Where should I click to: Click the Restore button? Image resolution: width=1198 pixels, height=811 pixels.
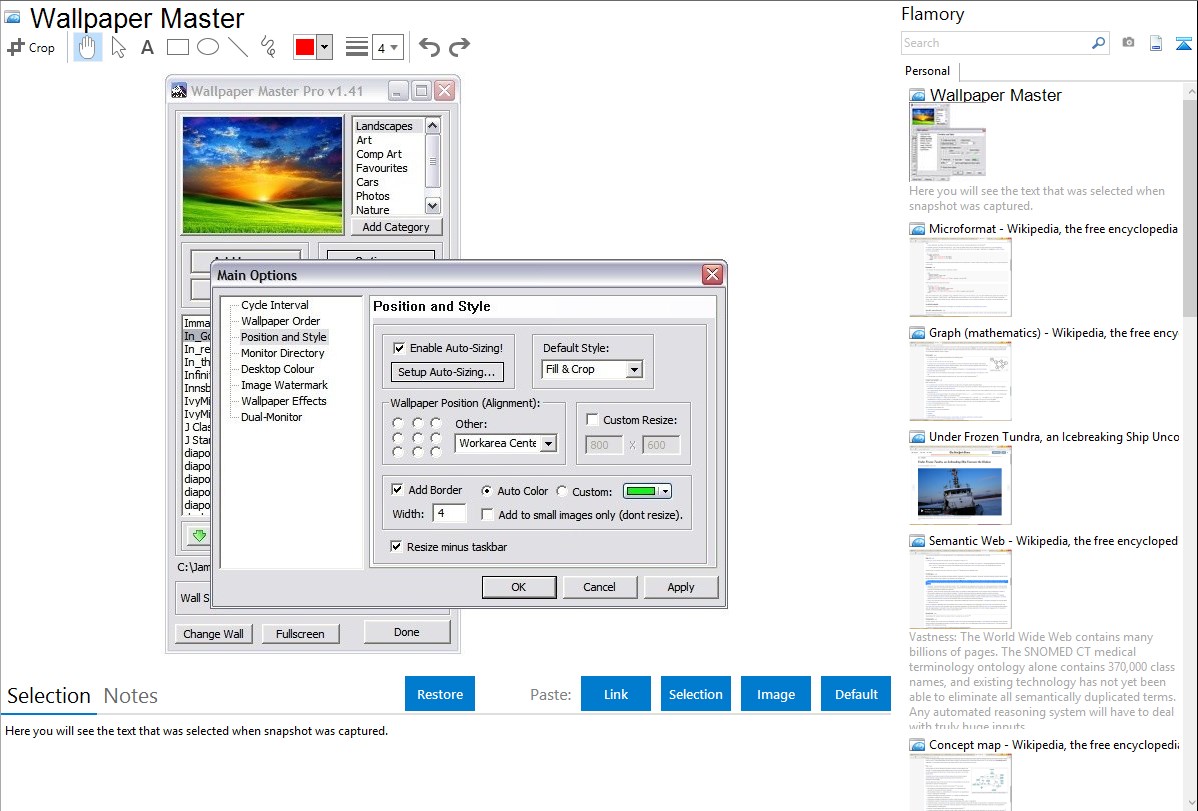coord(440,694)
